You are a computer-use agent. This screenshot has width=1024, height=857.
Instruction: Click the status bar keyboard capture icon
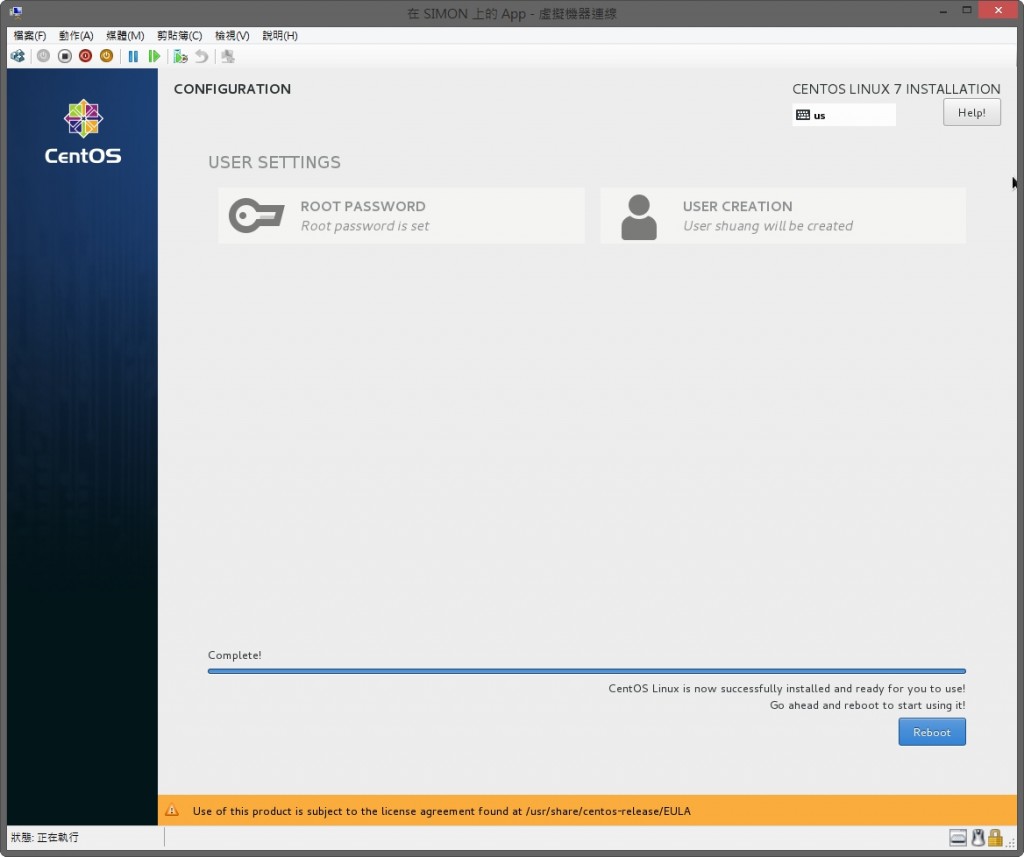(x=957, y=837)
